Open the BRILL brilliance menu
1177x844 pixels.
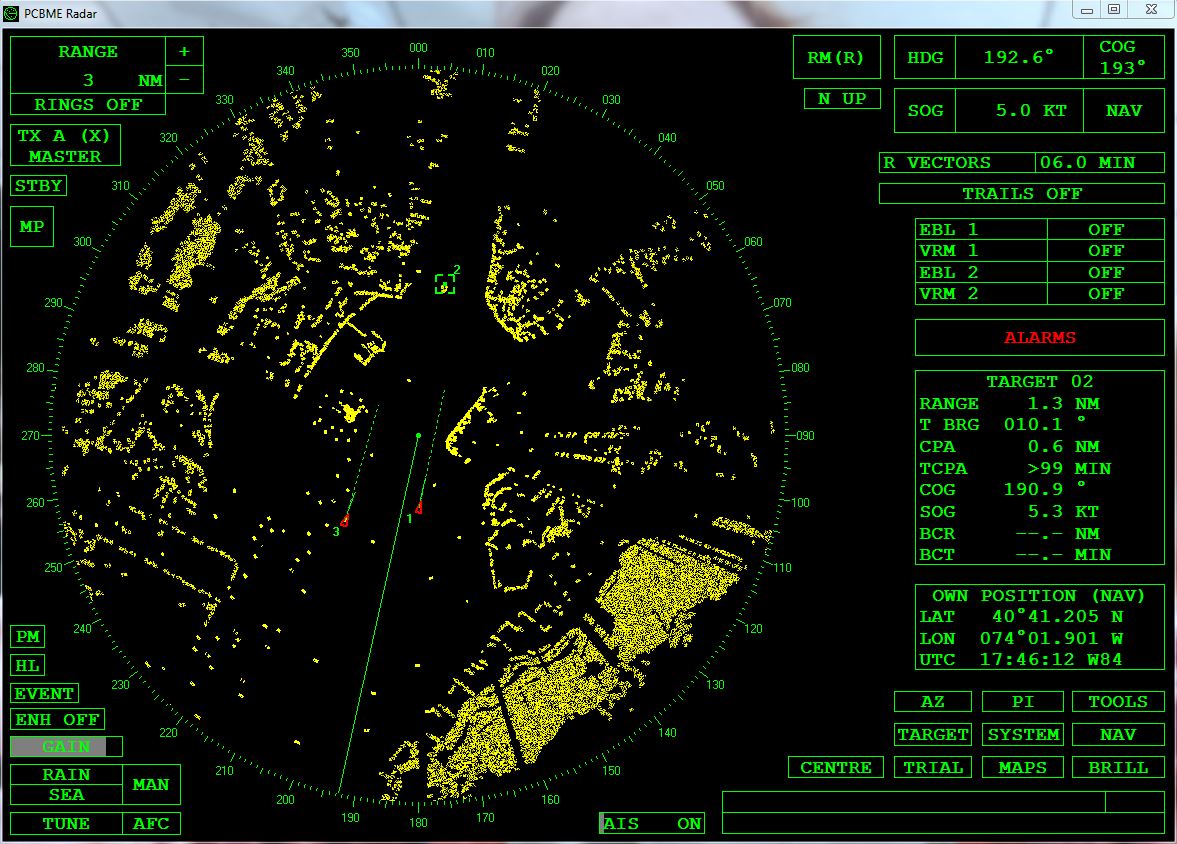[x=1117, y=768]
